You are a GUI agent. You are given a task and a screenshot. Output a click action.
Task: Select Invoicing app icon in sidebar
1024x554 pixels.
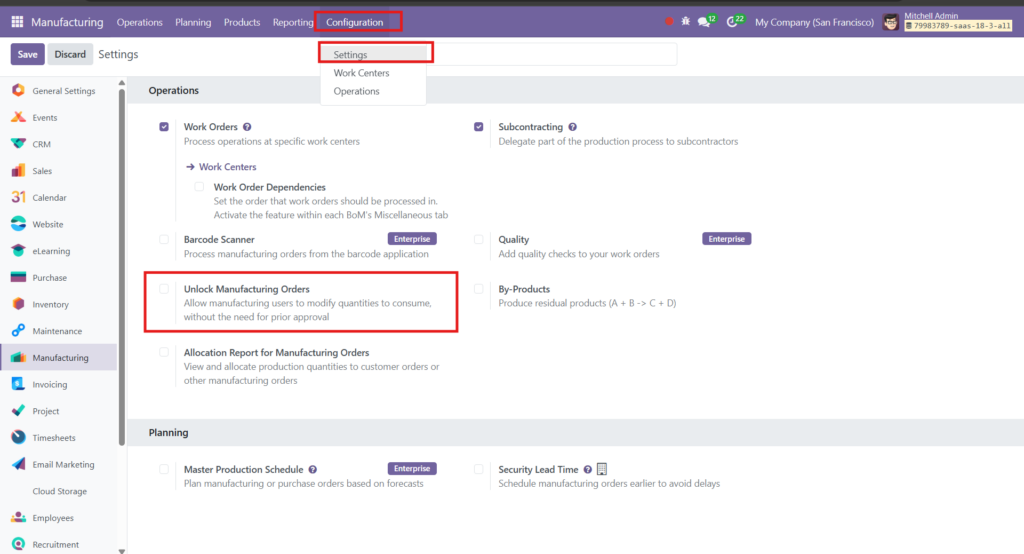(18, 384)
